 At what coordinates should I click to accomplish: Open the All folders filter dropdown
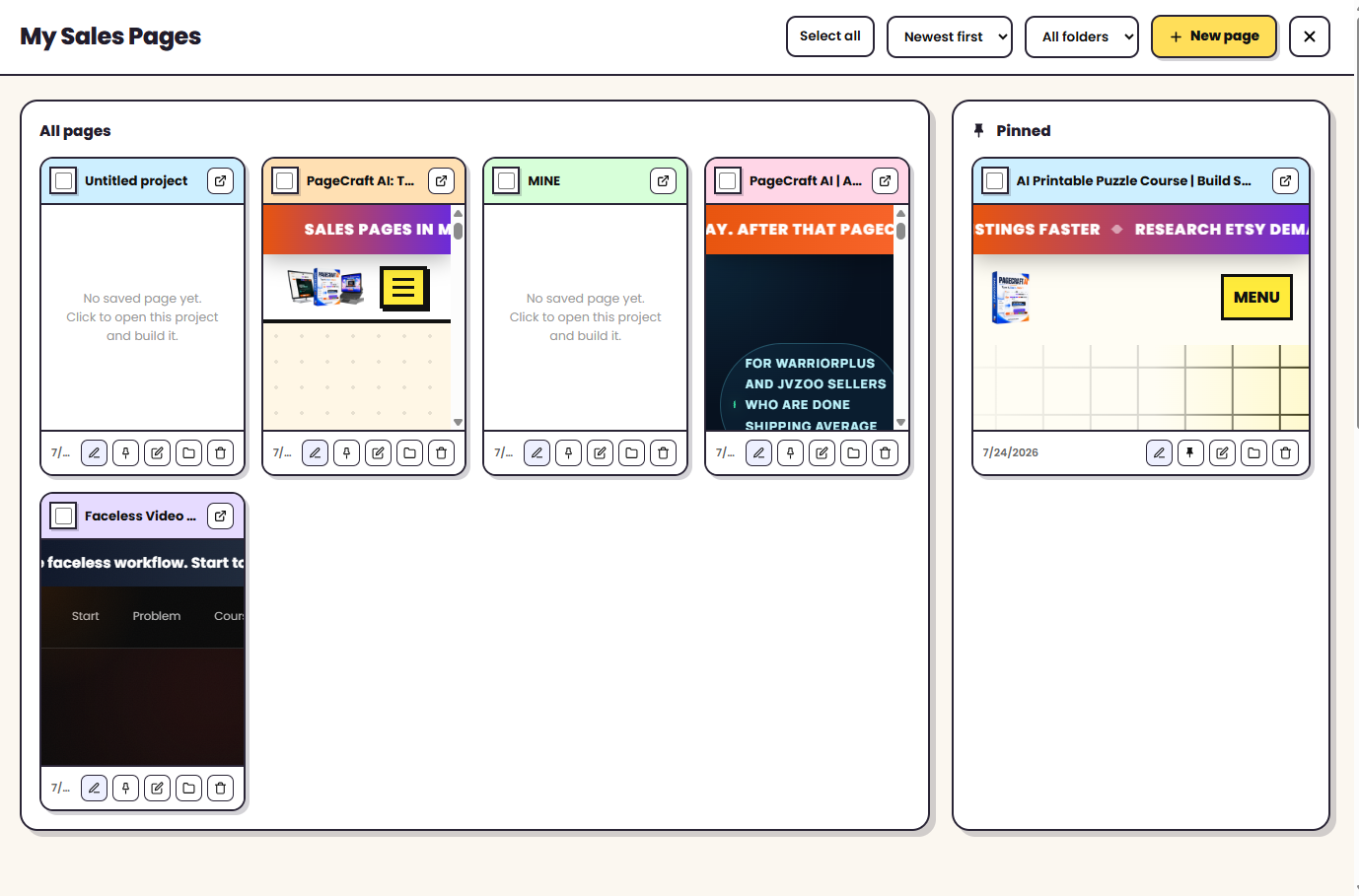1082,36
